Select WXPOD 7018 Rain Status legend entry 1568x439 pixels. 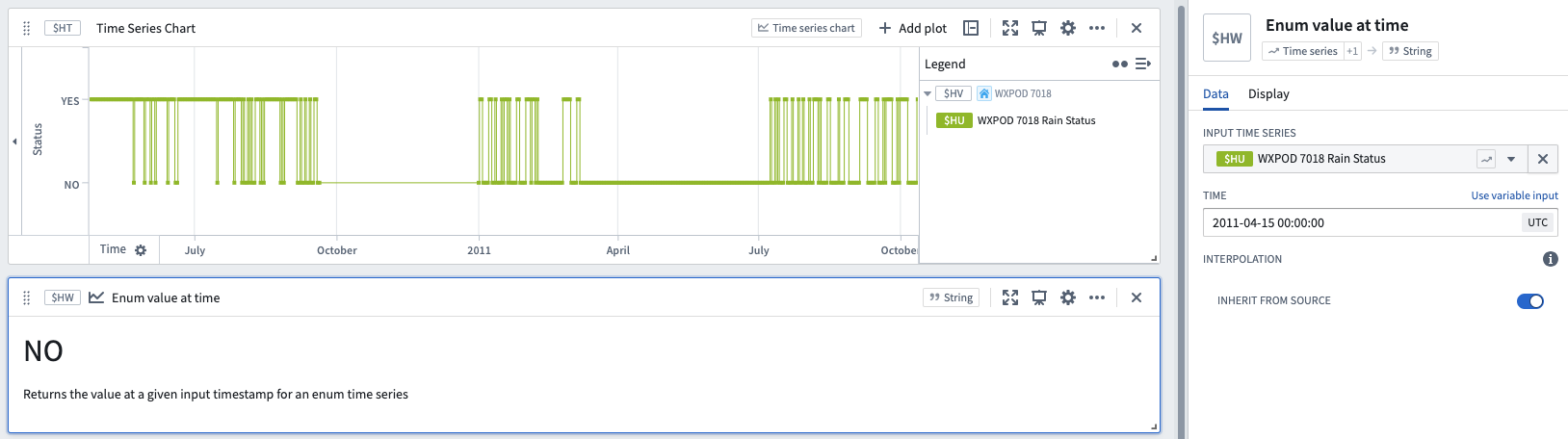1036,120
